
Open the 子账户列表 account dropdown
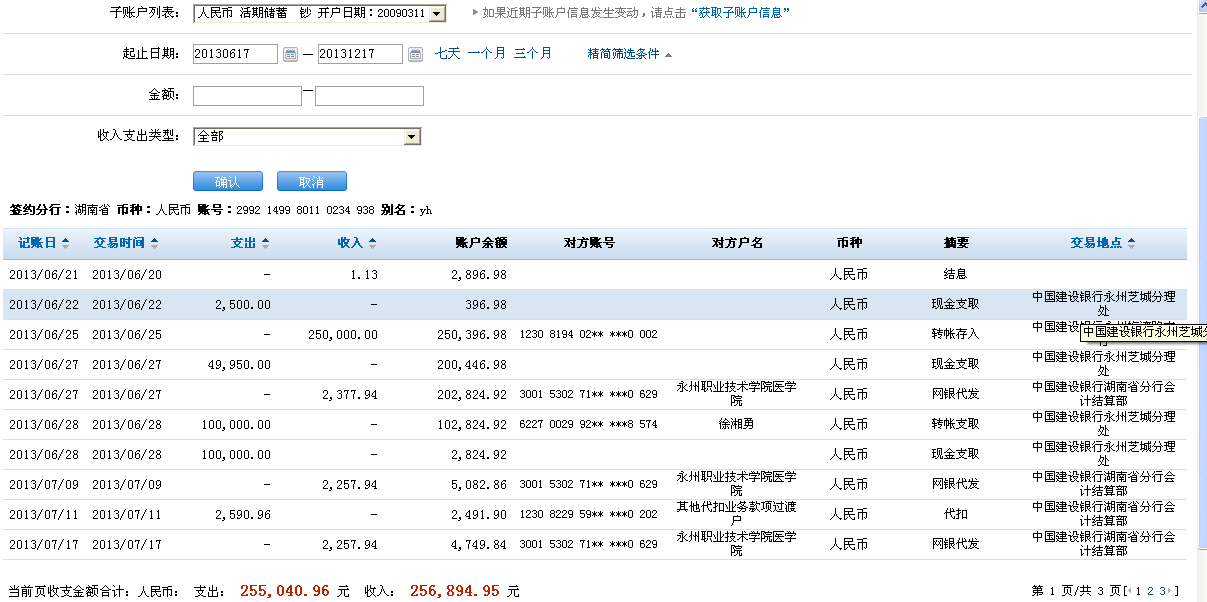tap(438, 13)
